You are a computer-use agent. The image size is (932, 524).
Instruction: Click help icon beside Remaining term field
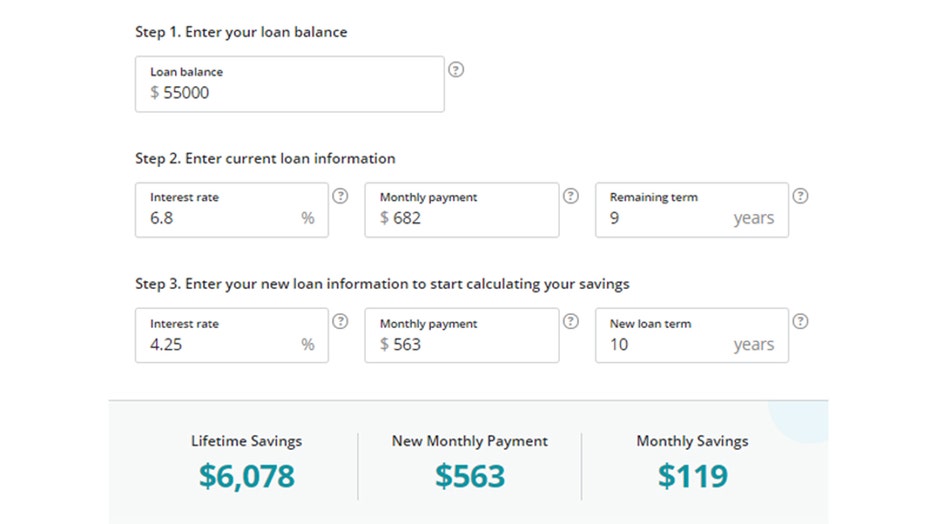coord(800,196)
